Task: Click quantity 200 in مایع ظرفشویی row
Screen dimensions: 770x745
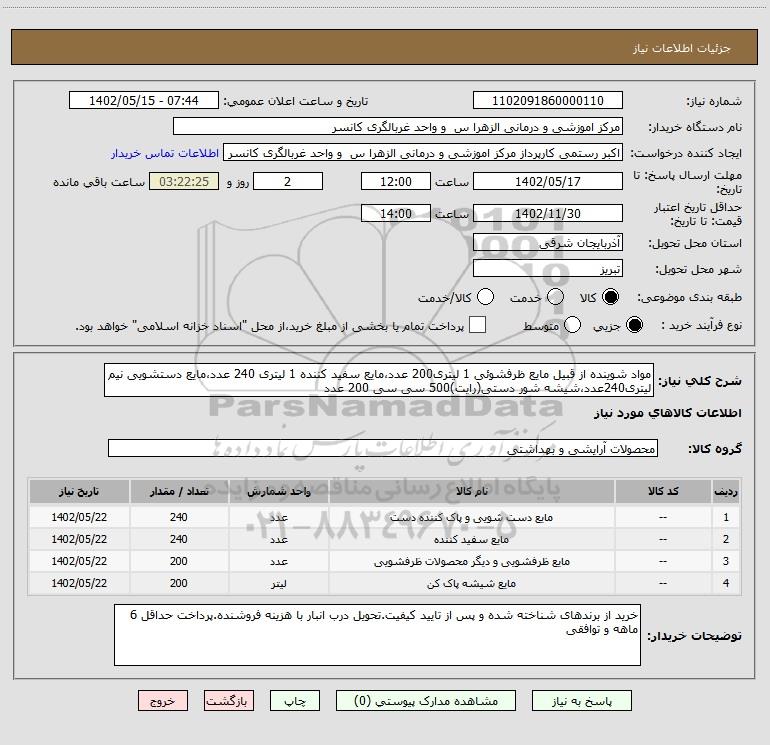Action: (179, 561)
